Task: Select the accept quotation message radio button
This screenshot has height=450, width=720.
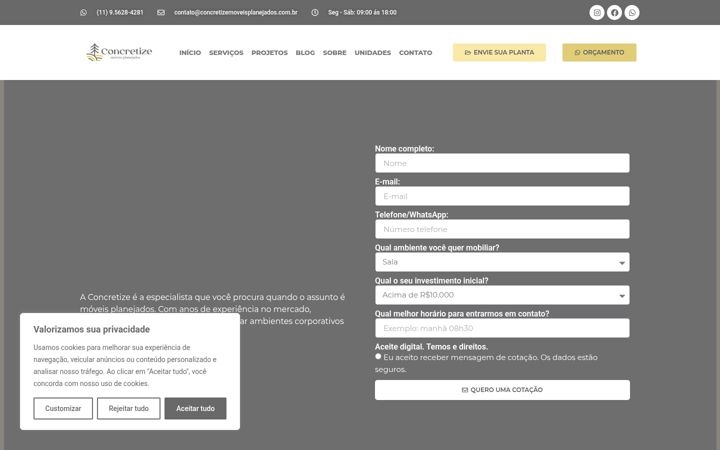Action: click(x=378, y=356)
